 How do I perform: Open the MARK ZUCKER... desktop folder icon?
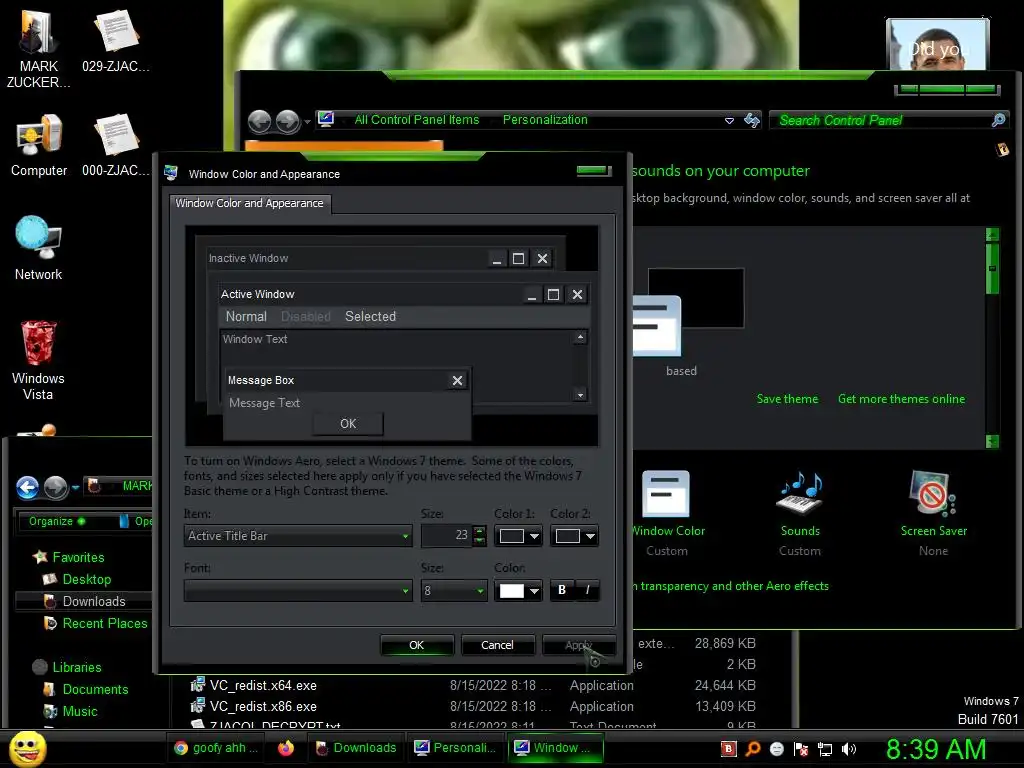tap(39, 47)
